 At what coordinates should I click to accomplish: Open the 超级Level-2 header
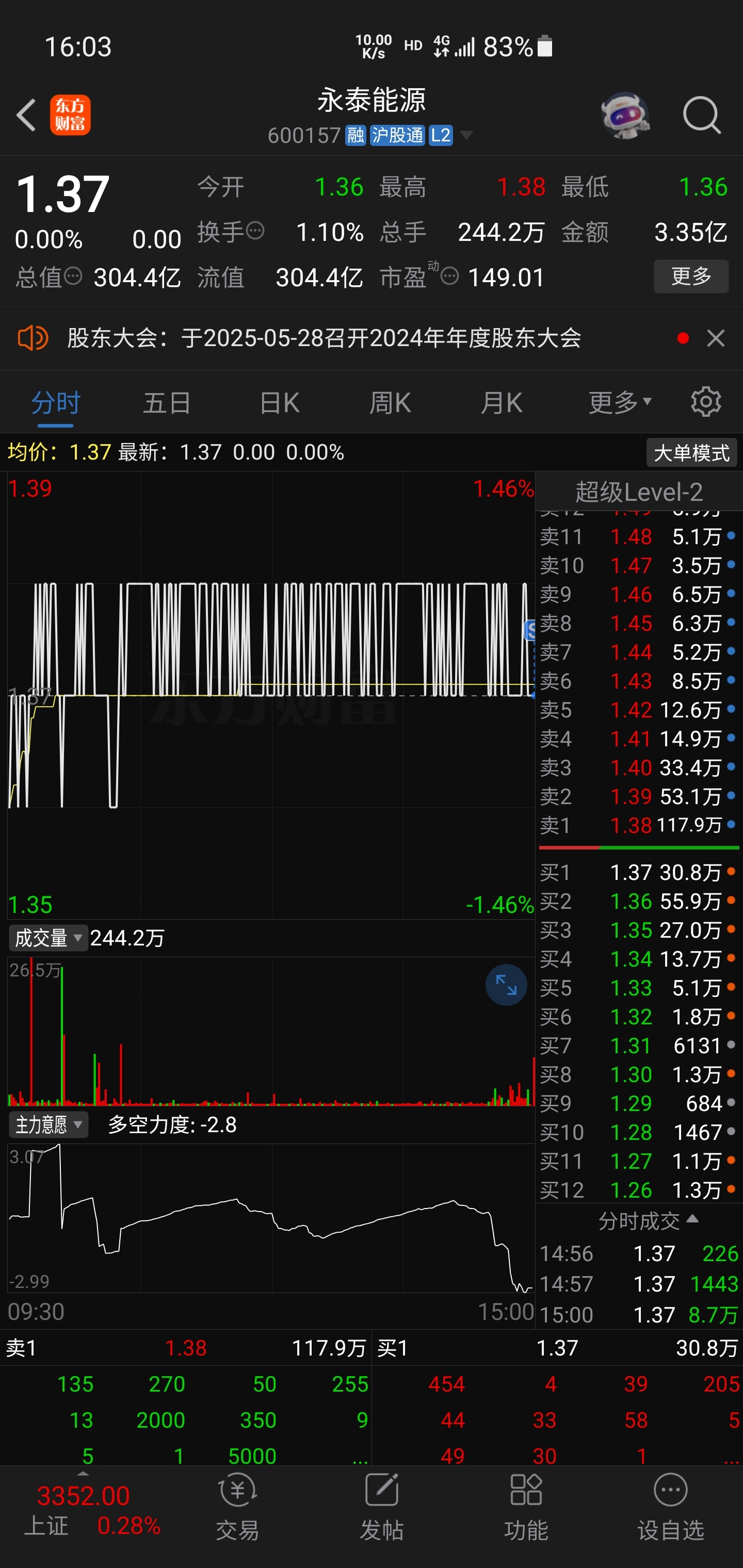point(639,492)
